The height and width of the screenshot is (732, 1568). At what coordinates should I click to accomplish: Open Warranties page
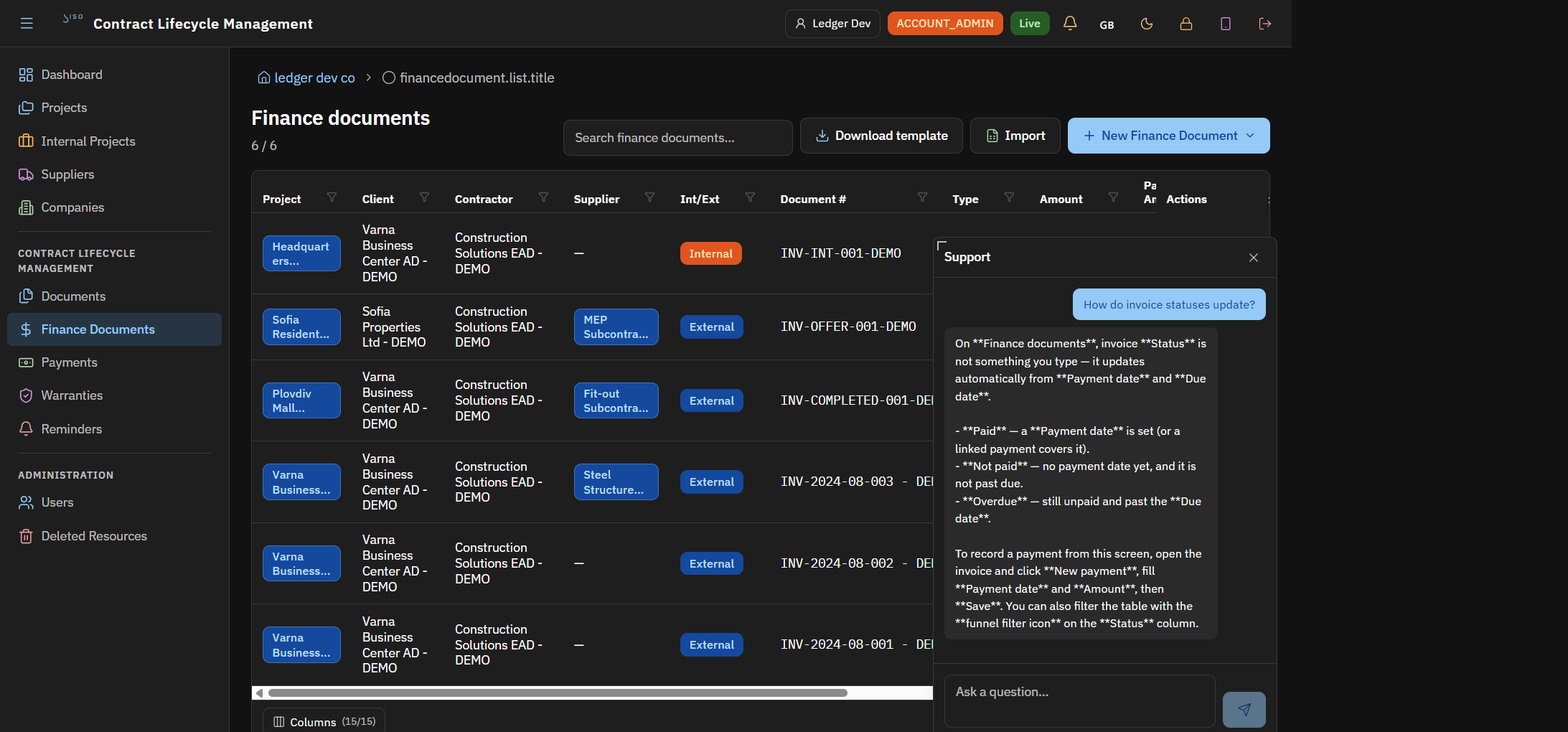(115, 395)
